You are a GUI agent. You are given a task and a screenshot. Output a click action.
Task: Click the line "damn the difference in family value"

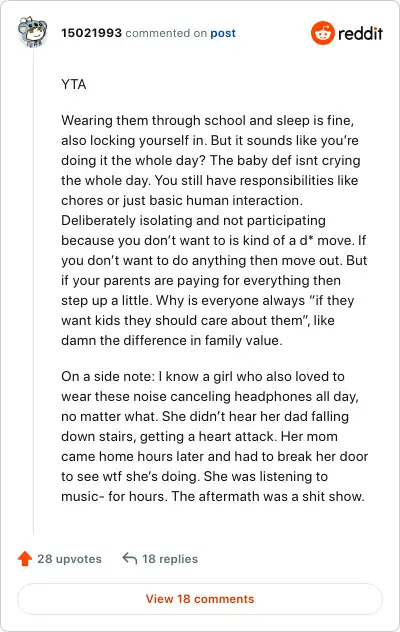[172, 340]
